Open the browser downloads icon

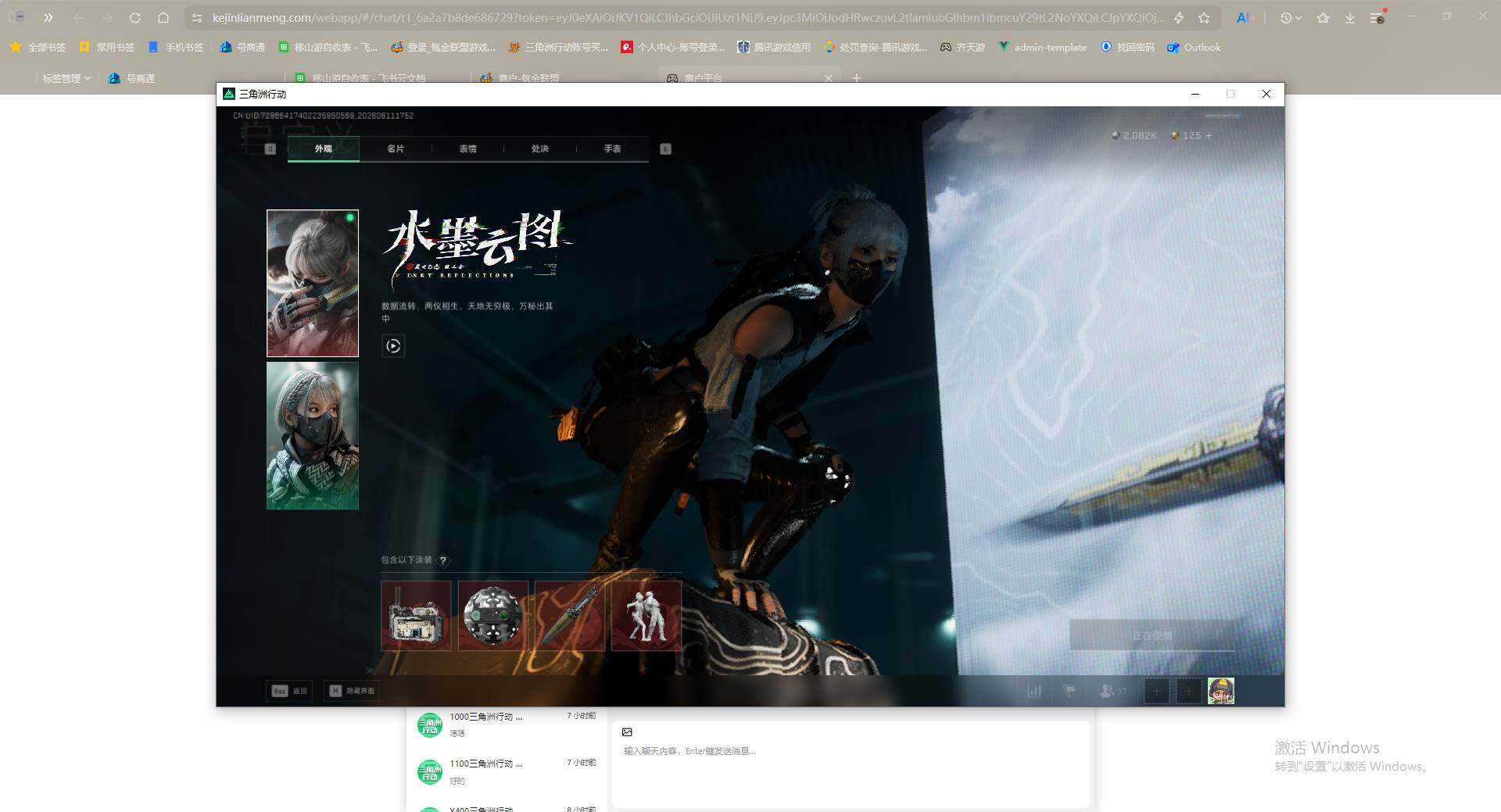click(x=1350, y=17)
